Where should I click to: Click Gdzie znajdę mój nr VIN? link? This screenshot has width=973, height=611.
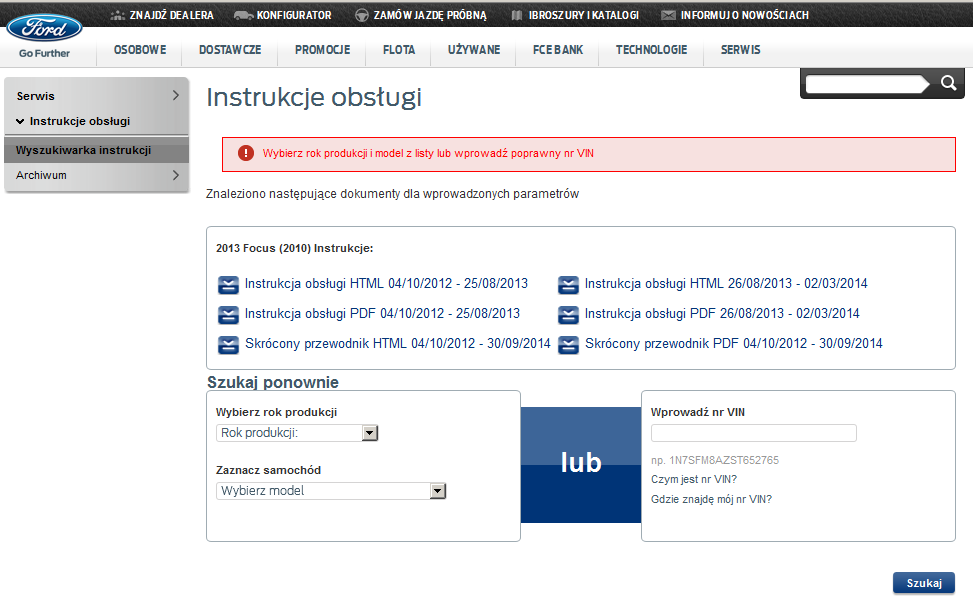(711, 499)
